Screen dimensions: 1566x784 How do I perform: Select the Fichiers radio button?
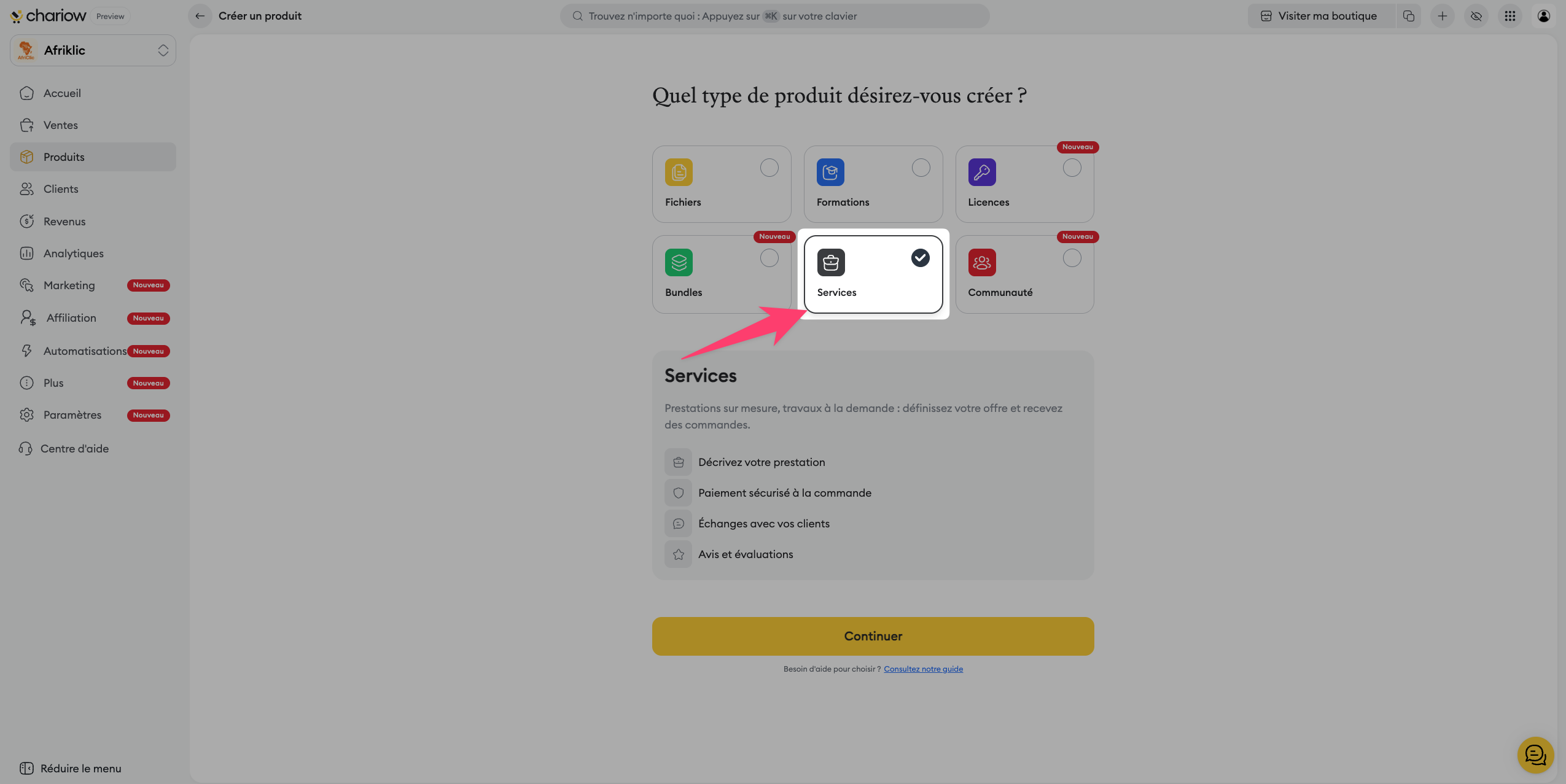click(x=769, y=168)
